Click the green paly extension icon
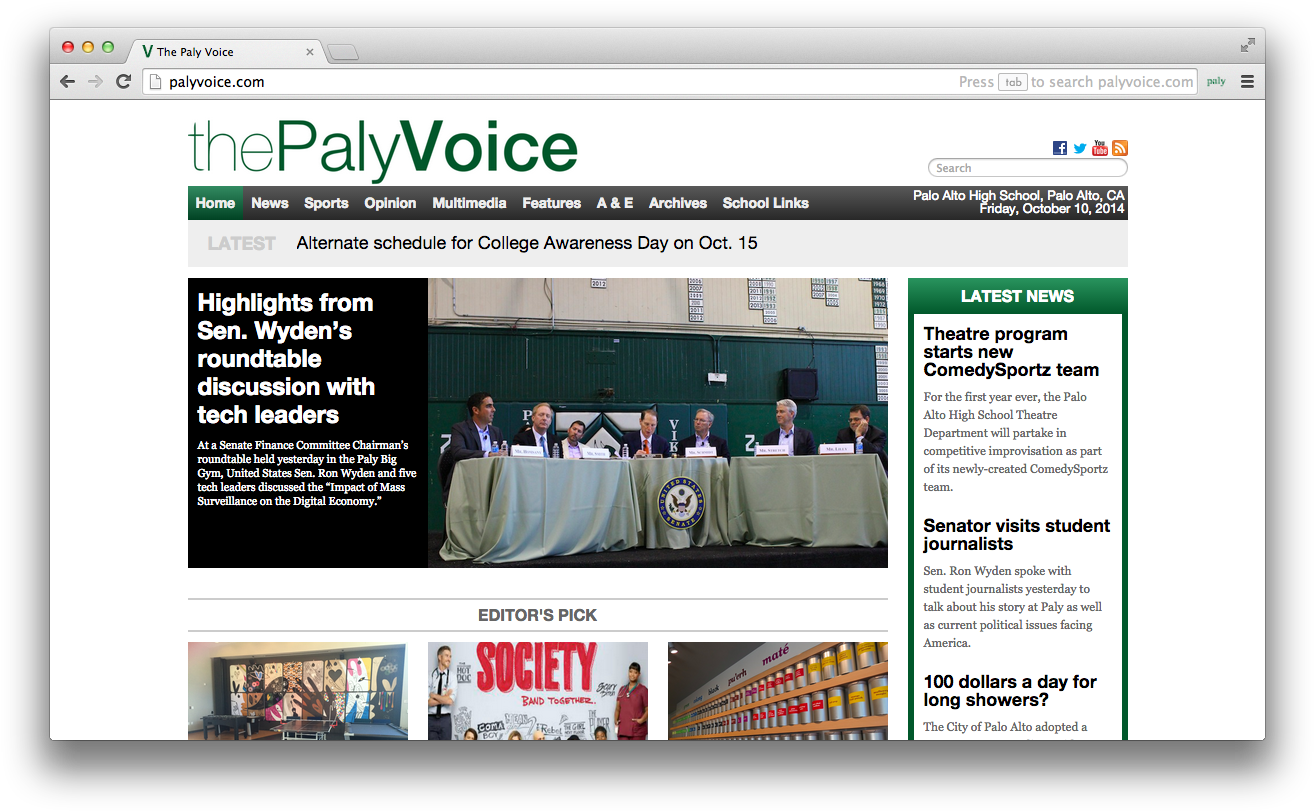 pyautogui.click(x=1215, y=81)
